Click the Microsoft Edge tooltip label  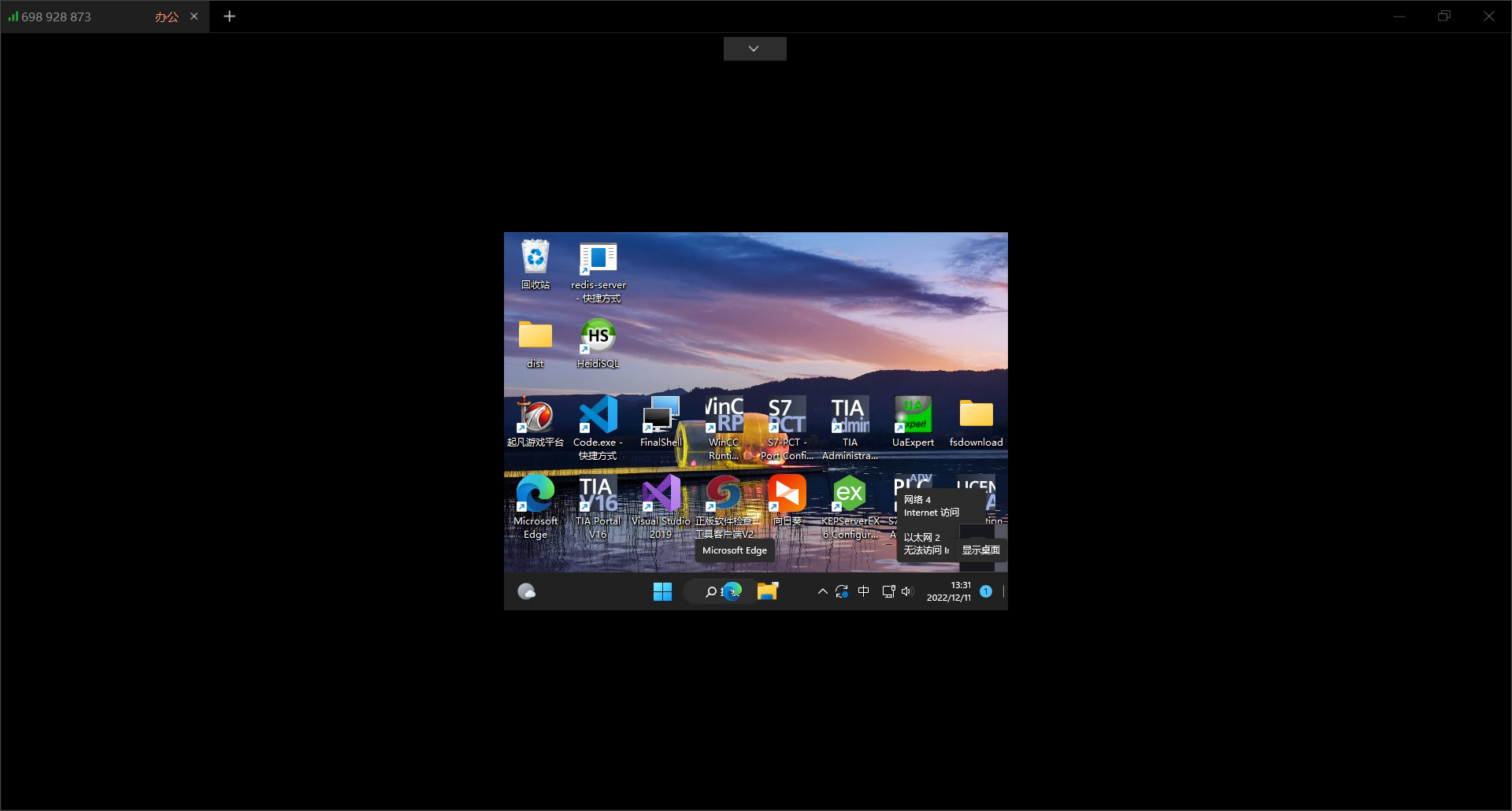(x=735, y=550)
